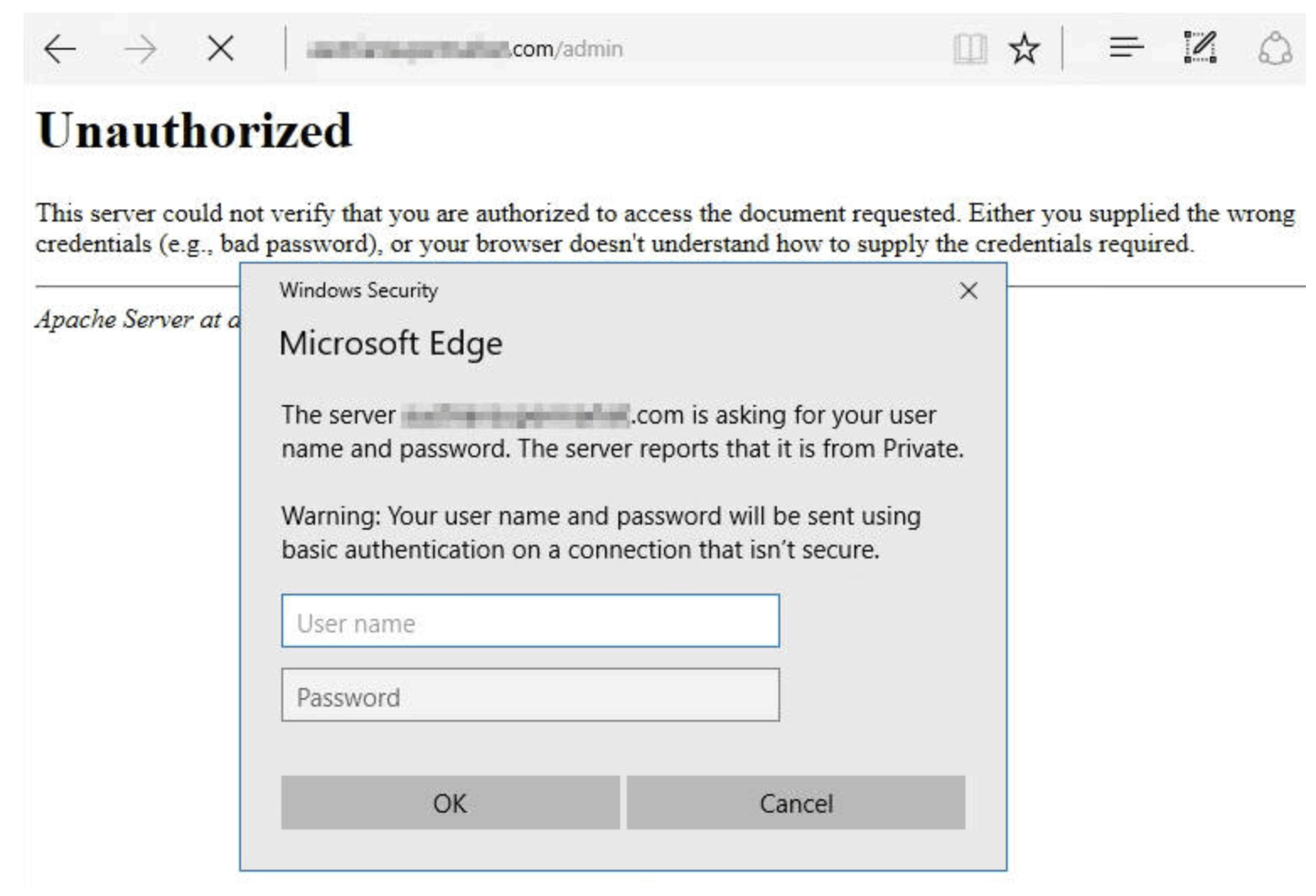The image size is (1316, 896).
Task: Go back using the back arrow
Action: (60, 49)
